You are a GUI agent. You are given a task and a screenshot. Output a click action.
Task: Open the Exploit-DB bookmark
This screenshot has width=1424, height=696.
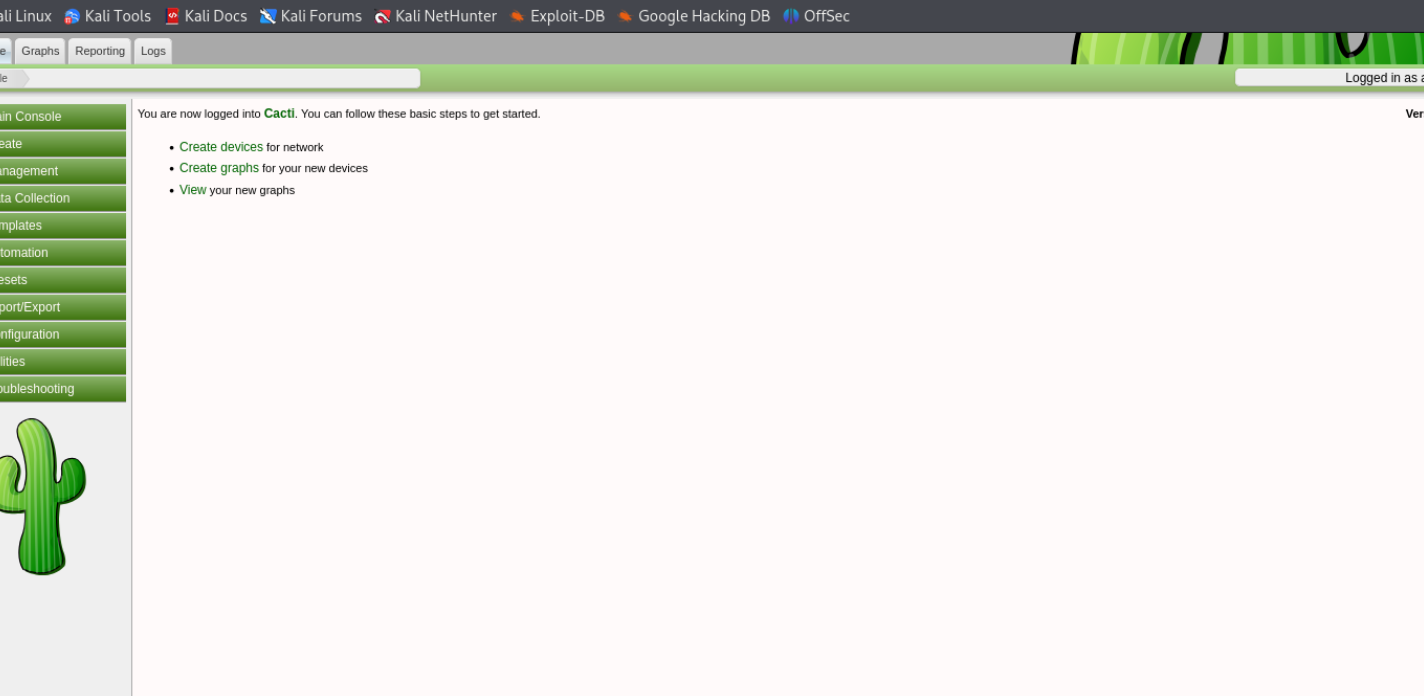(x=557, y=16)
